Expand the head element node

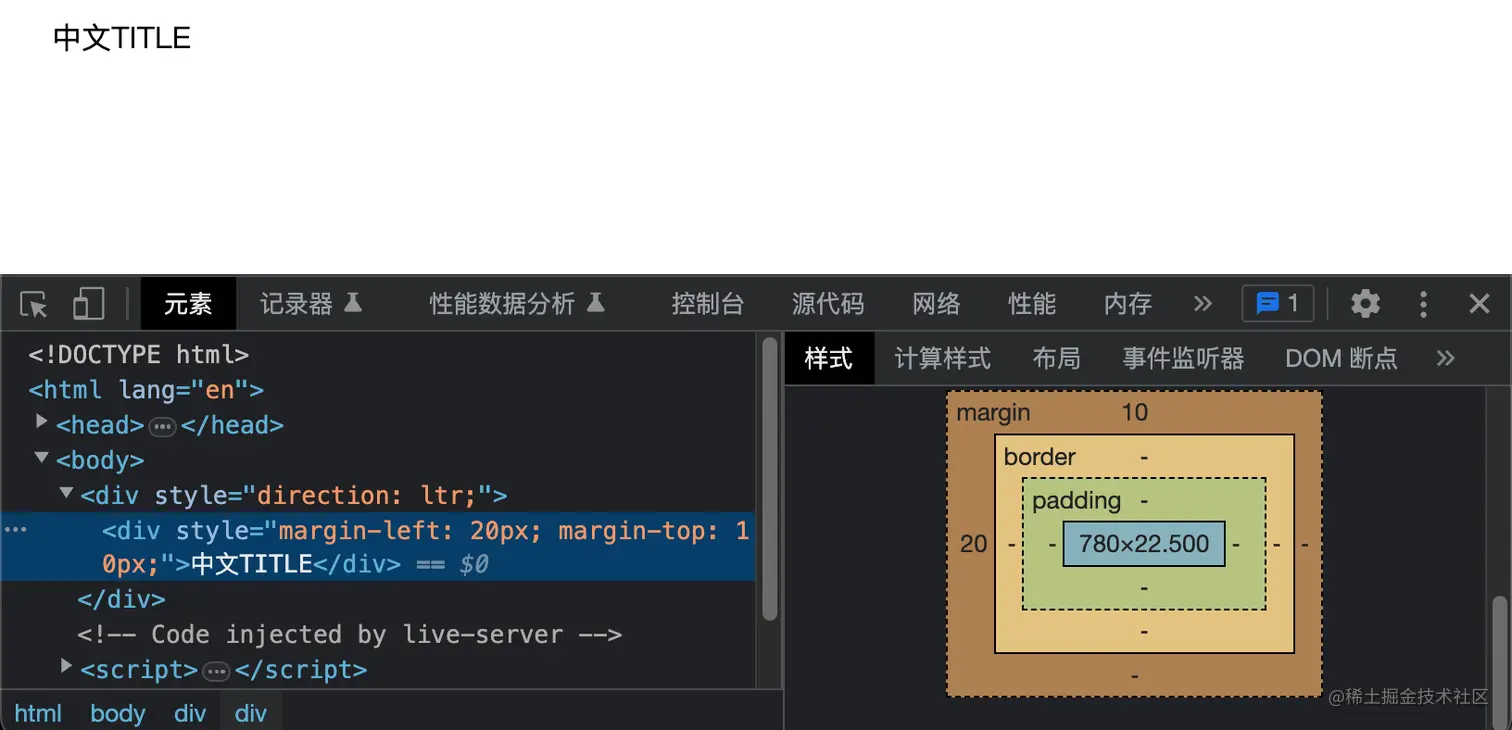click(42, 421)
